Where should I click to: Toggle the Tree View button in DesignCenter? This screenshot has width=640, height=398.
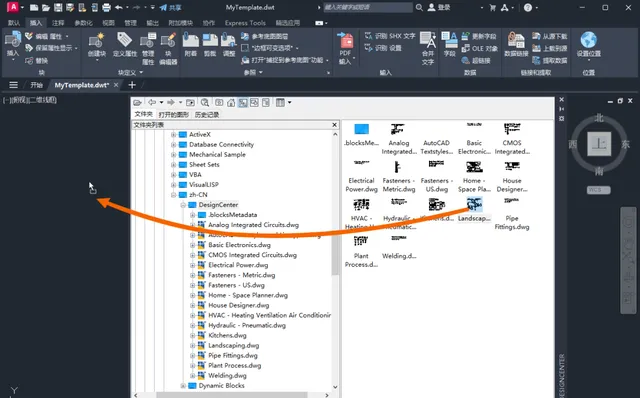pos(243,102)
